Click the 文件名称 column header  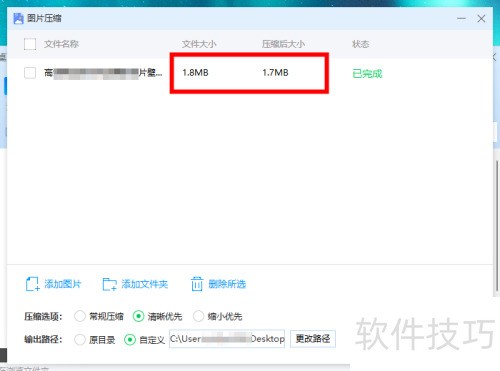click(61, 44)
